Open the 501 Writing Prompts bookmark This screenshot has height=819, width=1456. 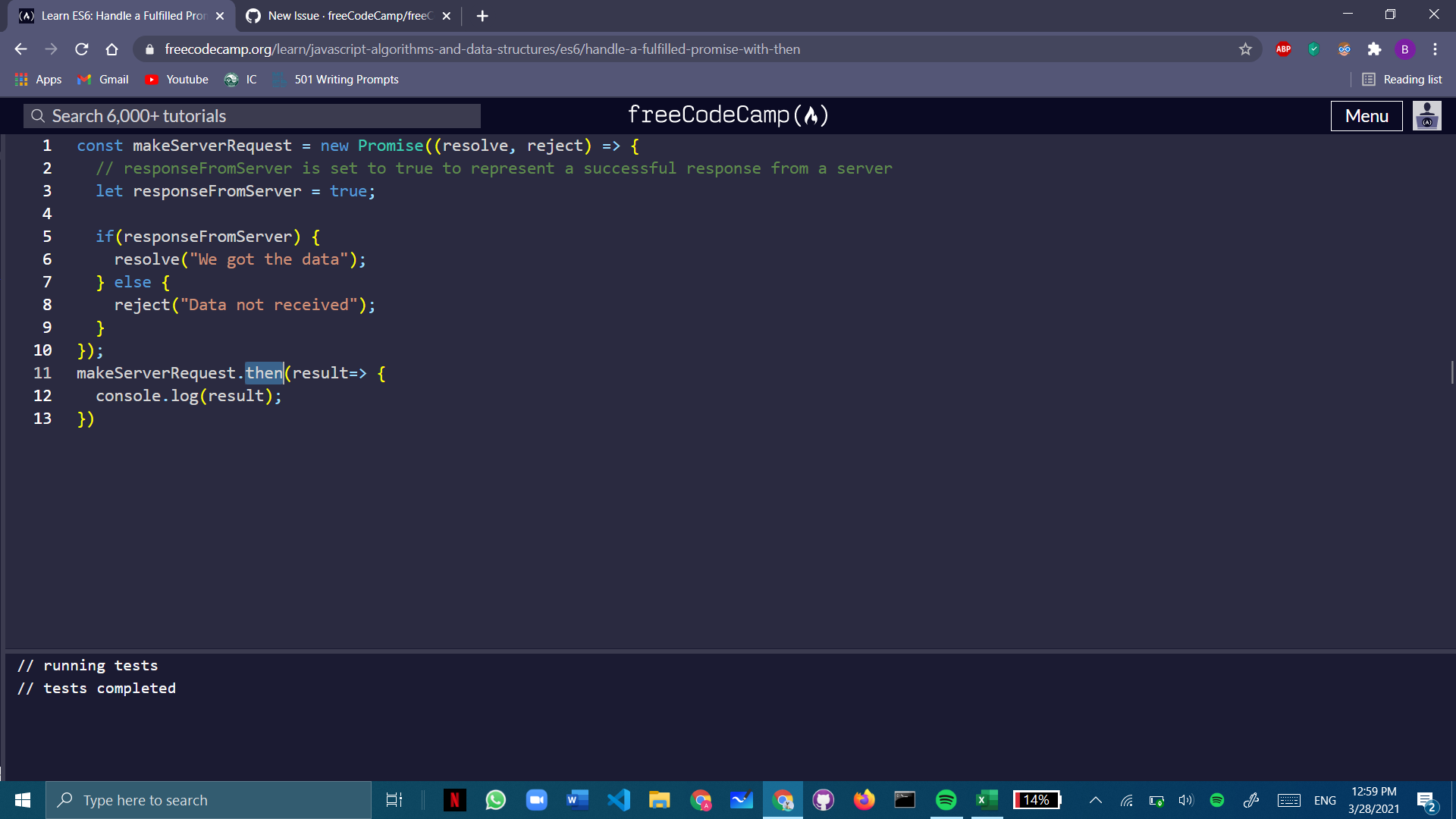tap(346, 79)
